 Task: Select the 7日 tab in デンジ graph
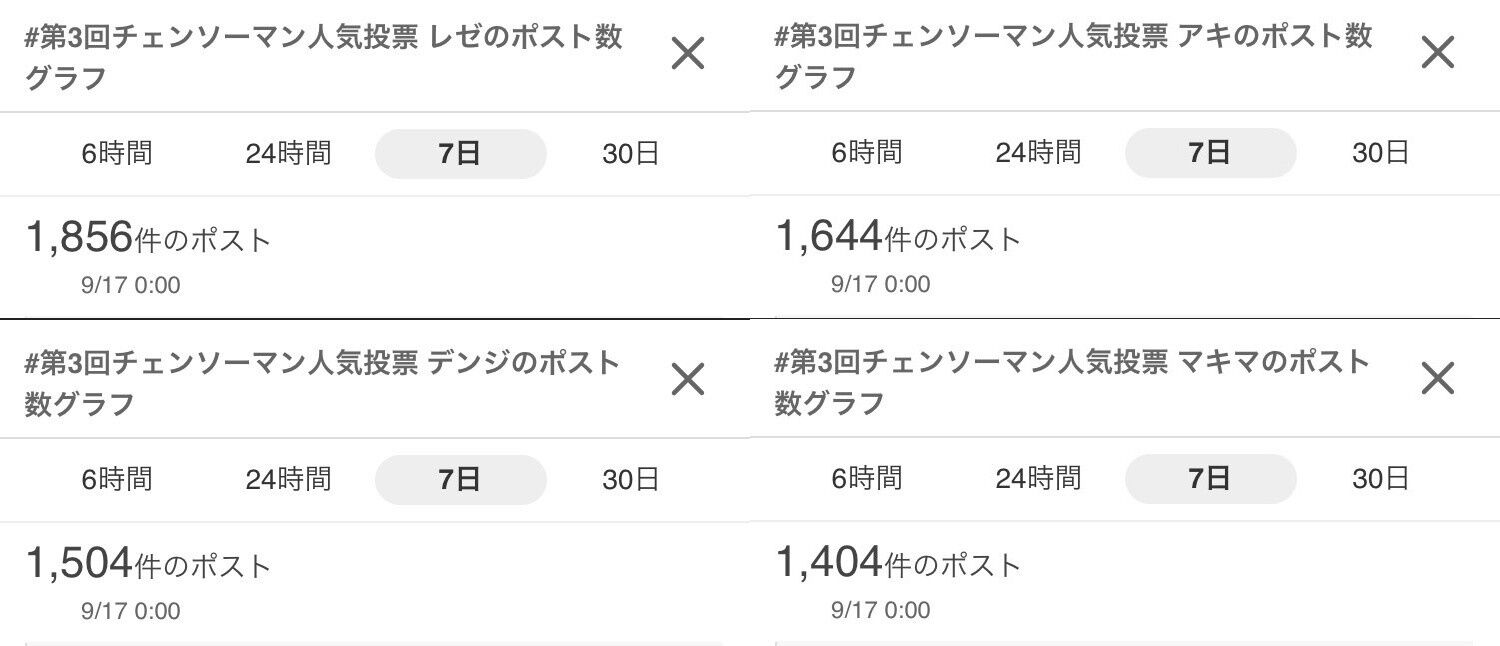460,480
